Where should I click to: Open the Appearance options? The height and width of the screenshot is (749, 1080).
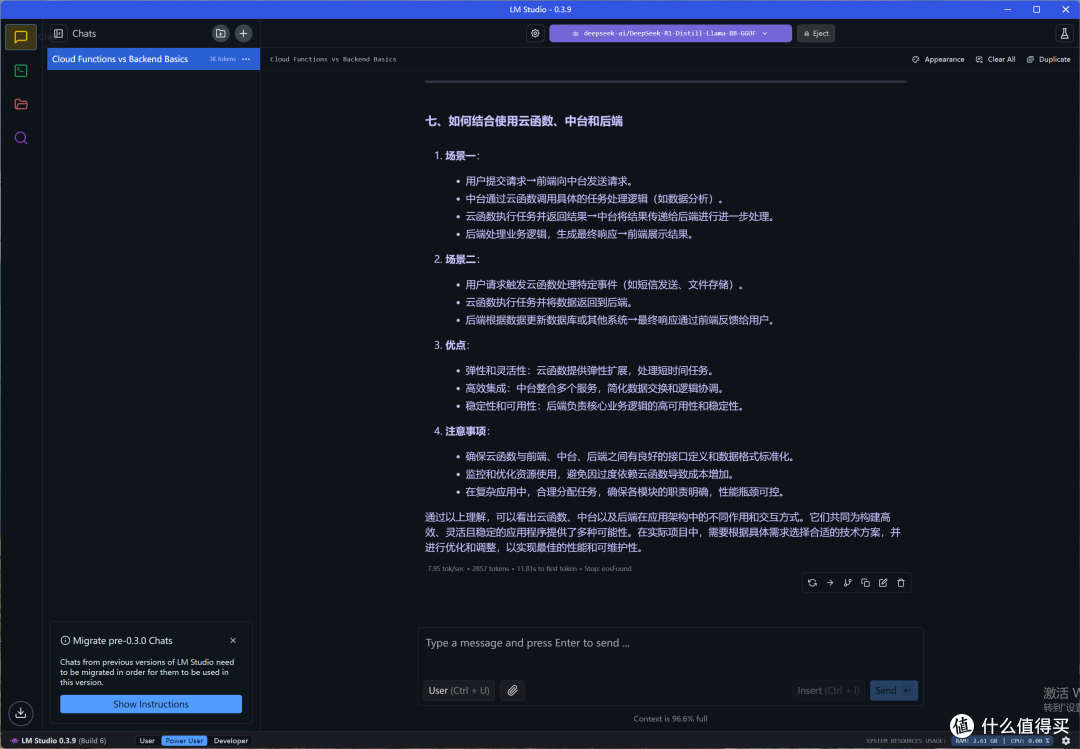(938, 59)
